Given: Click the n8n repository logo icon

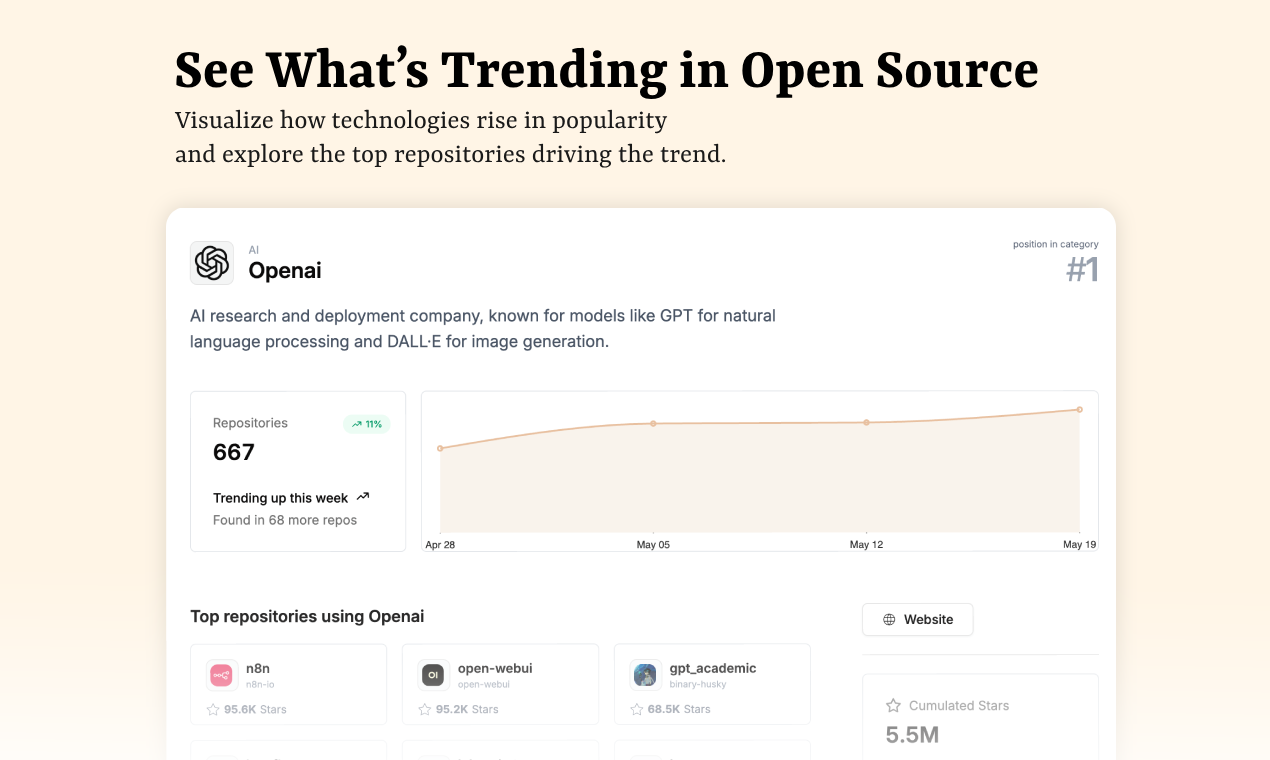Looking at the screenshot, I should [221, 676].
